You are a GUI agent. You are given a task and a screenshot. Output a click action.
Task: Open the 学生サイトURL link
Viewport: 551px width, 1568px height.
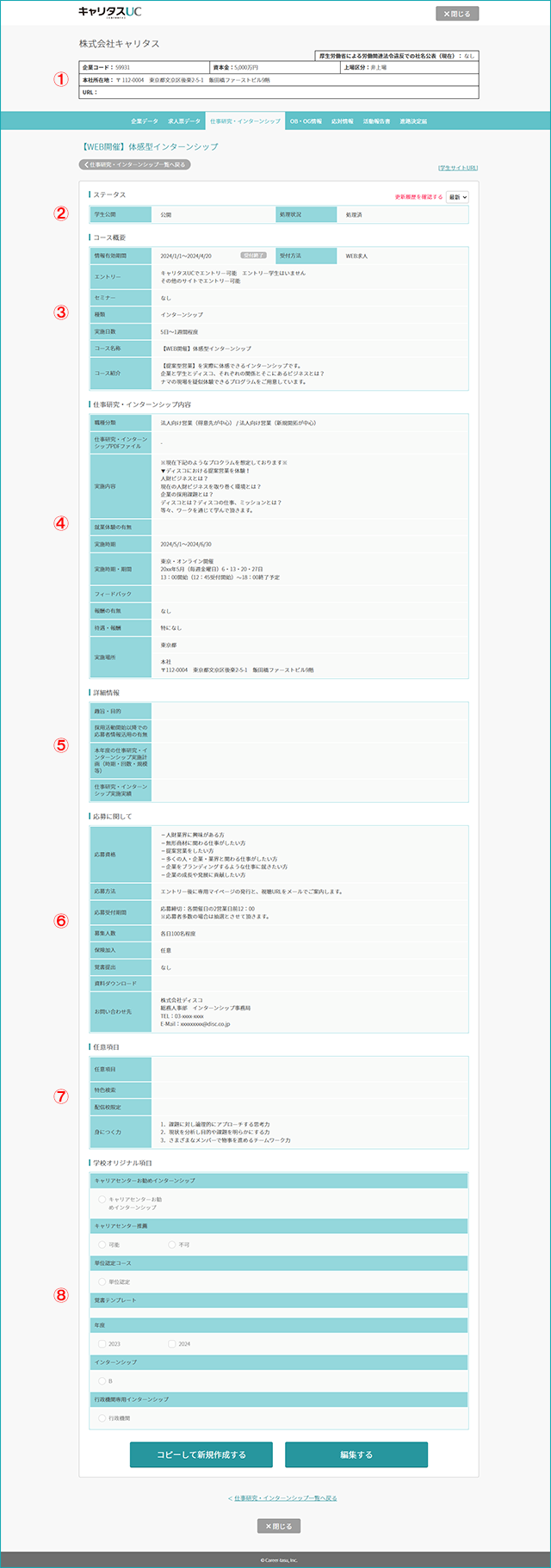click(457, 168)
